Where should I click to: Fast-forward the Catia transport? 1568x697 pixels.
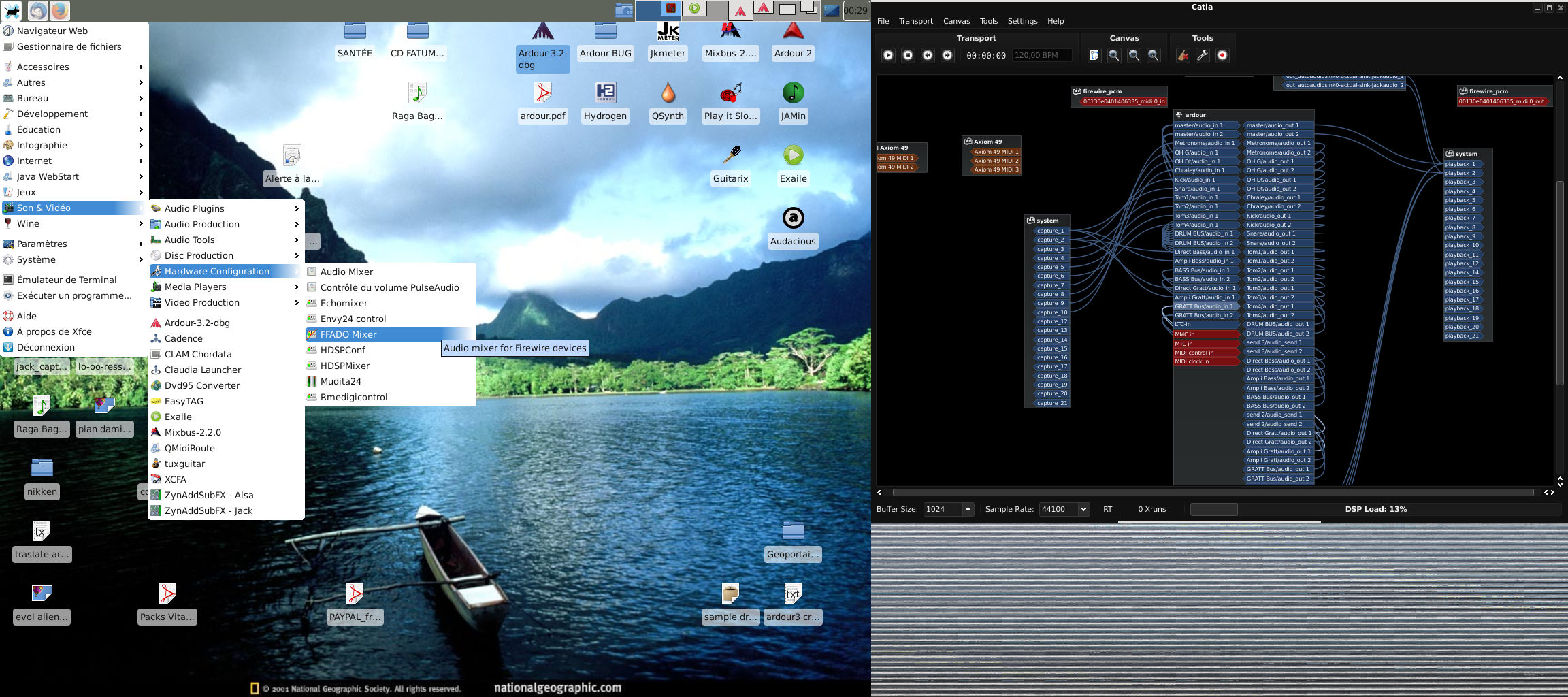click(947, 55)
